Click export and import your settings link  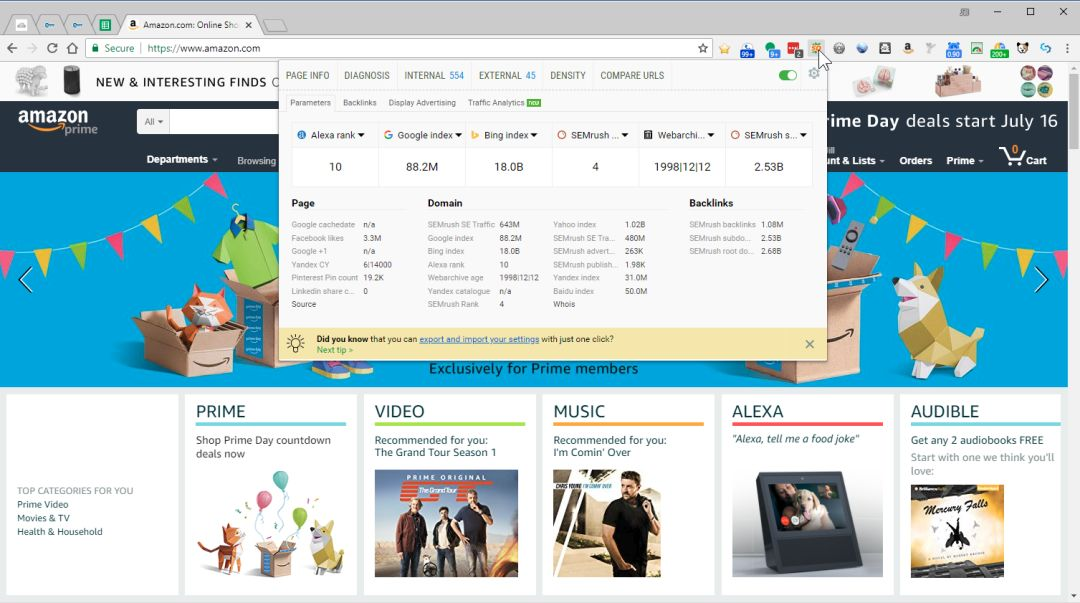(x=479, y=339)
